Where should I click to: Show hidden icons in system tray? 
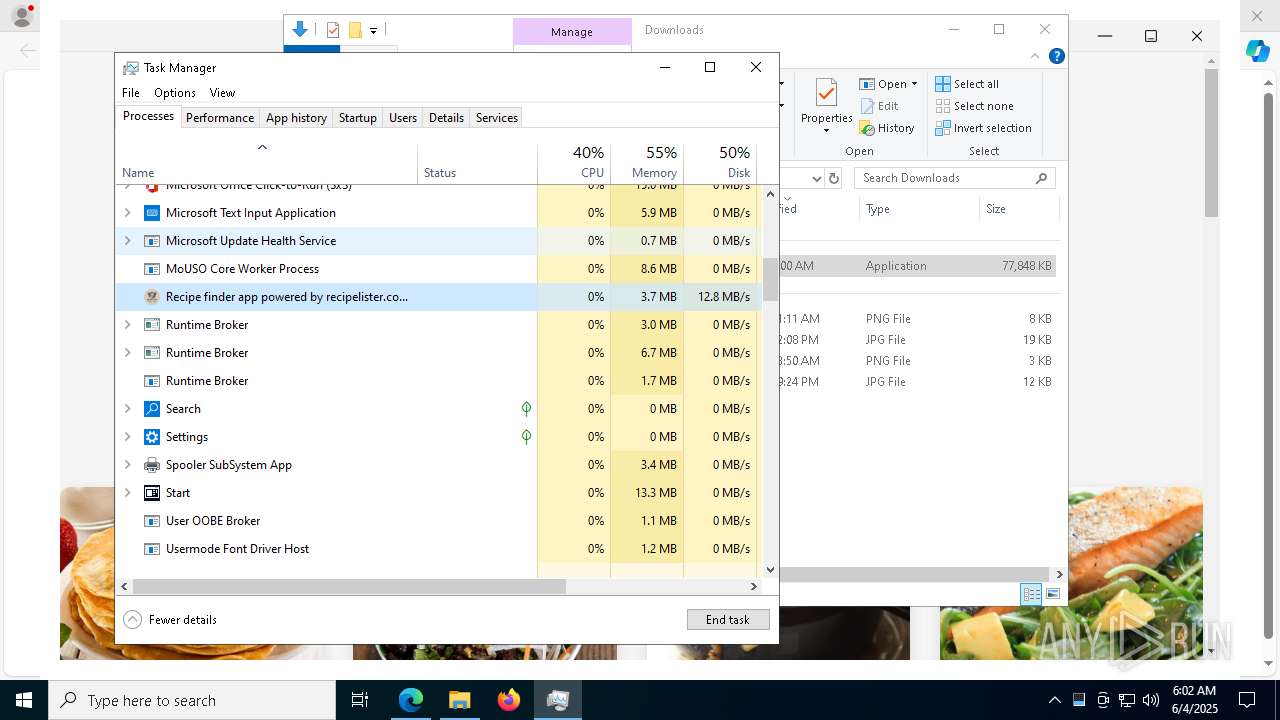coord(1054,700)
